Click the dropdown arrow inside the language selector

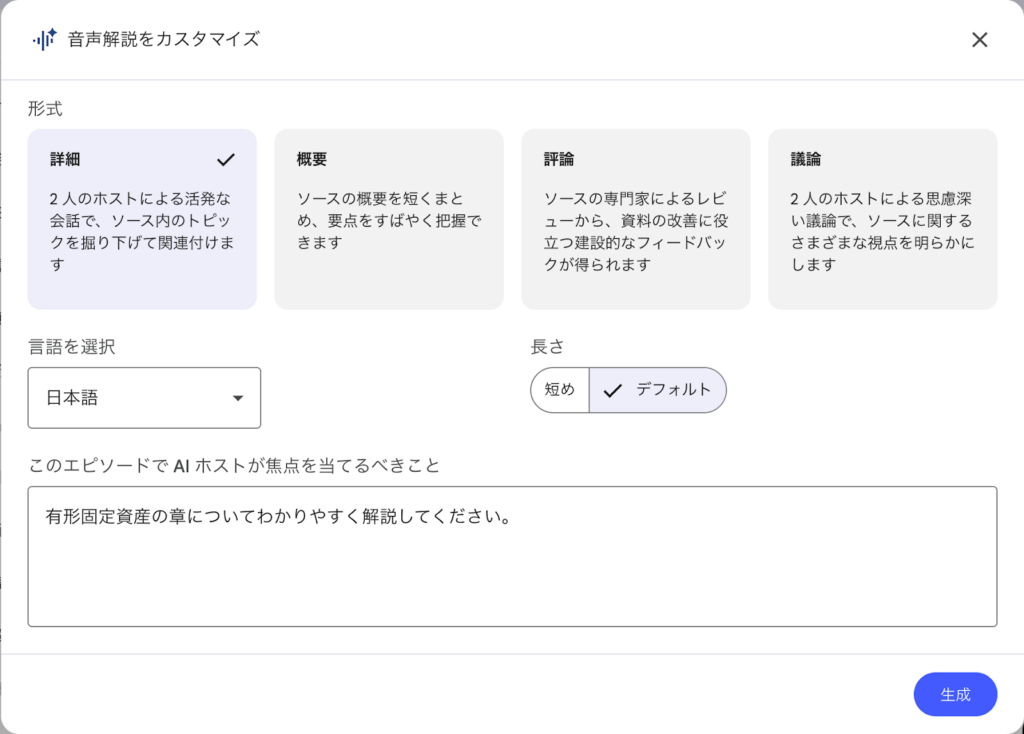click(238, 397)
